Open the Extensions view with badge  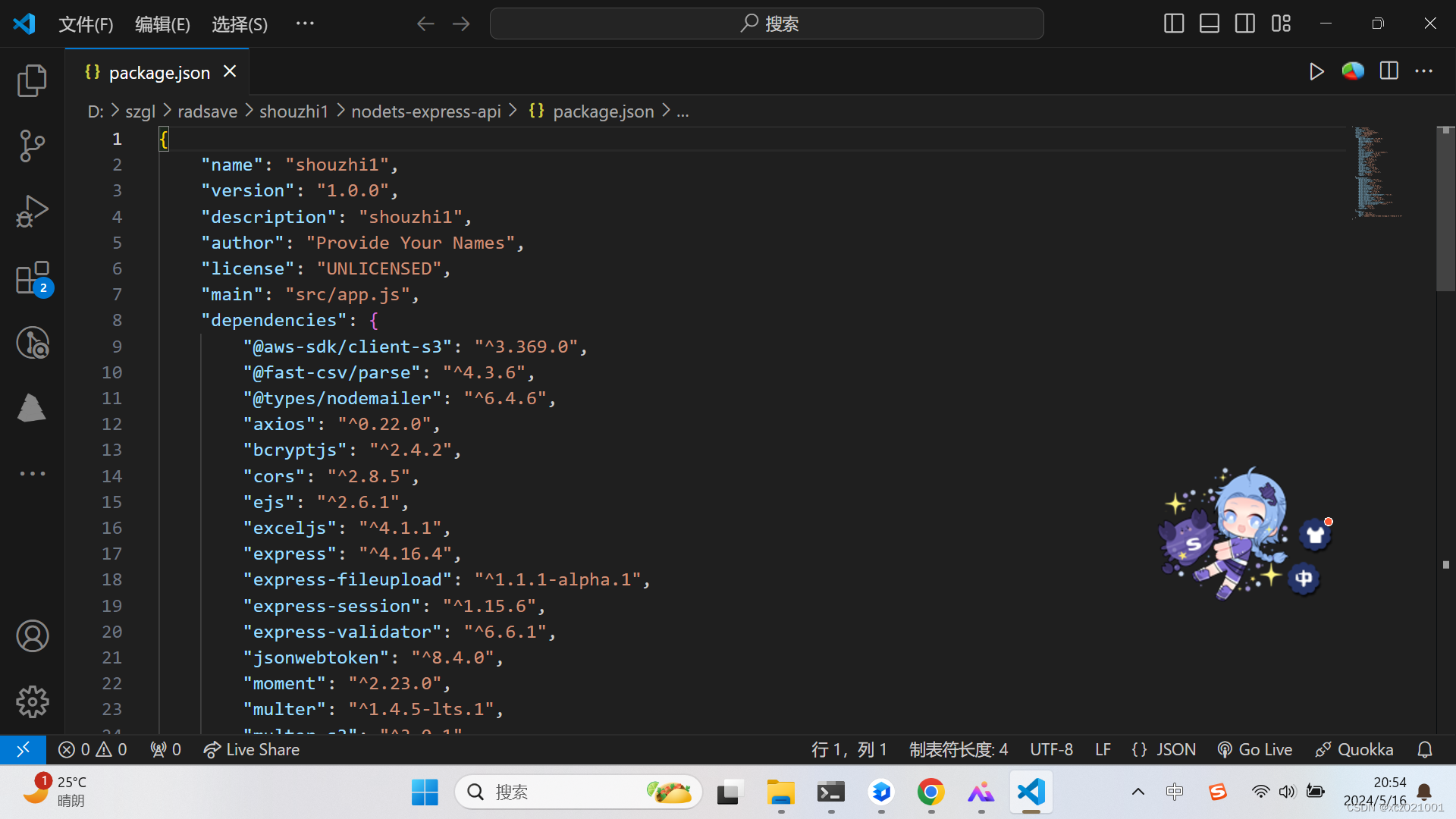[32, 278]
